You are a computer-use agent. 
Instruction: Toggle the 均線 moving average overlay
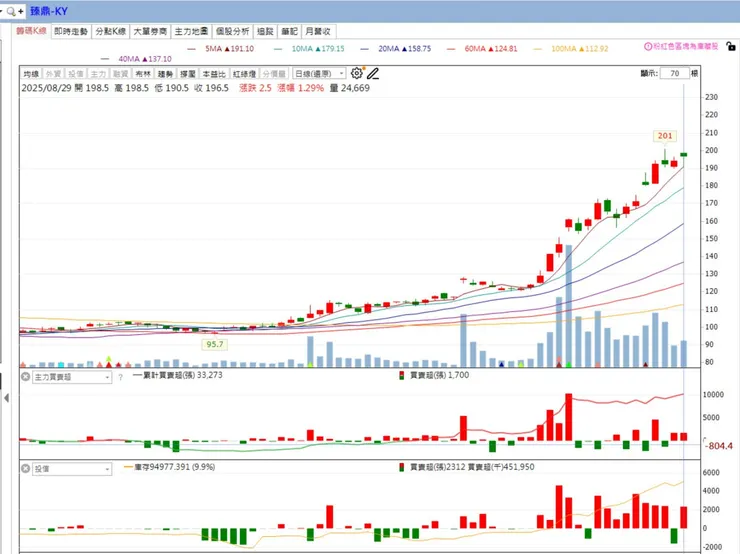(x=31, y=74)
